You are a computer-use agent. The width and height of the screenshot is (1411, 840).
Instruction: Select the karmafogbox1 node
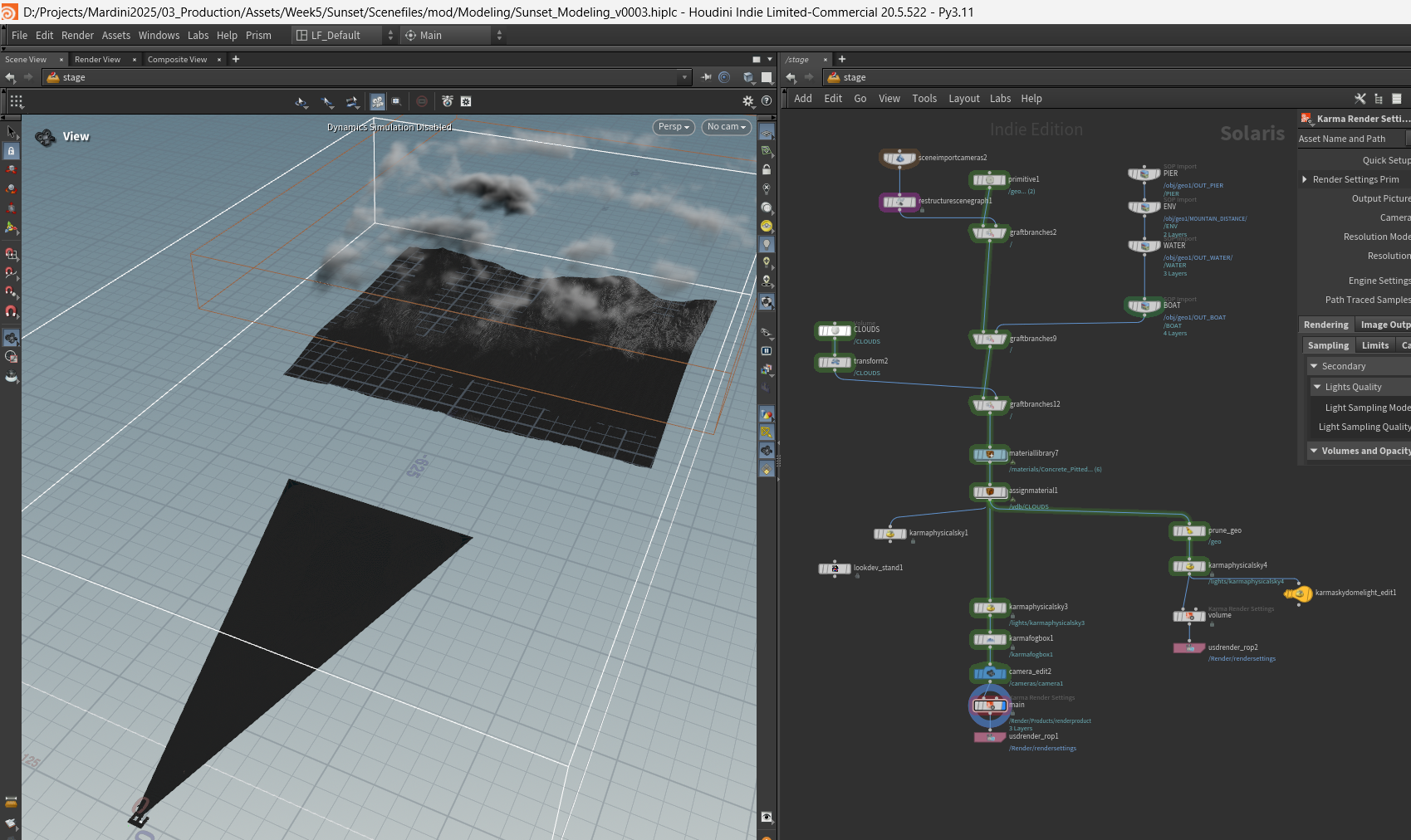coord(990,639)
